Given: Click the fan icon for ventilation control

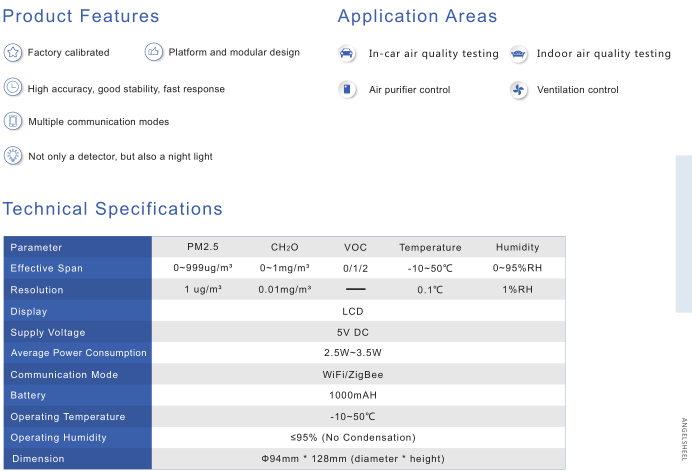Looking at the screenshot, I should [518, 90].
